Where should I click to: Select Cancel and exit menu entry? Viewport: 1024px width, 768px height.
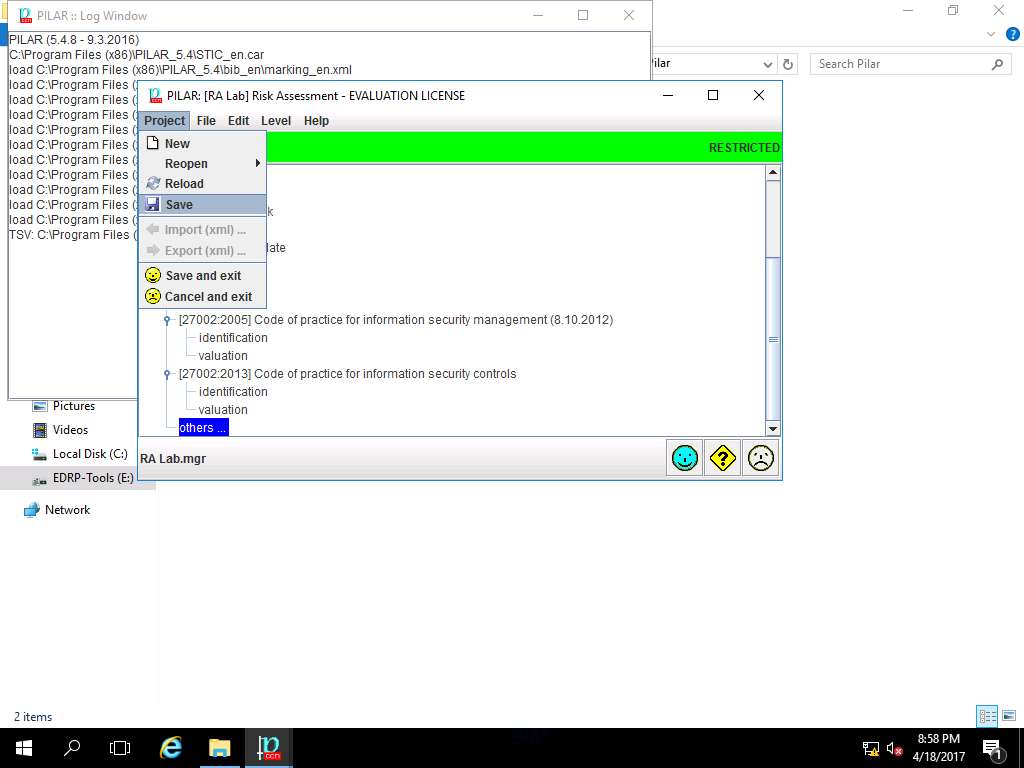click(202, 296)
